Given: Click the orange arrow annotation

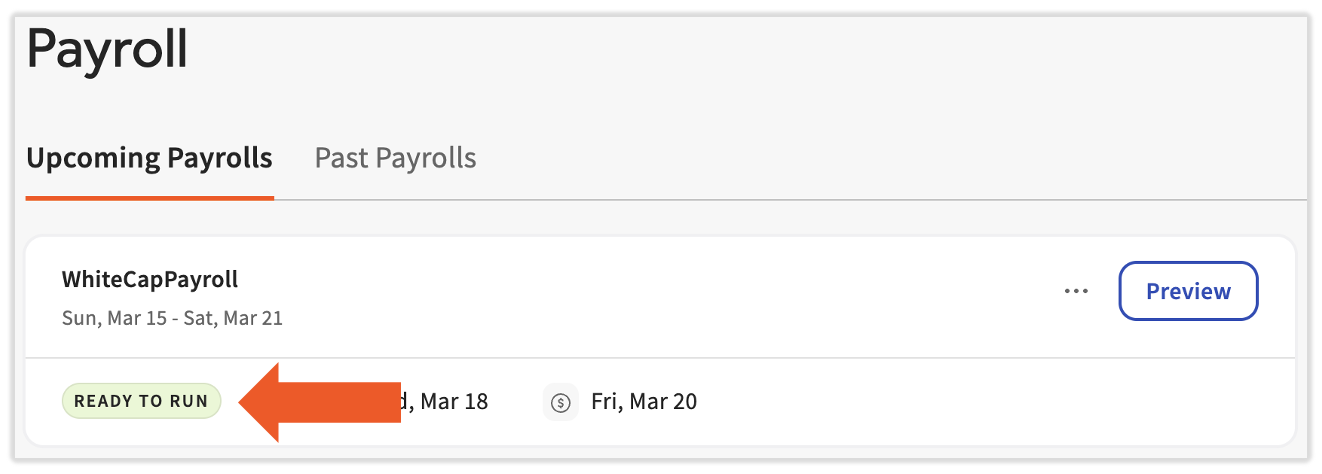Looking at the screenshot, I should click(x=330, y=402).
